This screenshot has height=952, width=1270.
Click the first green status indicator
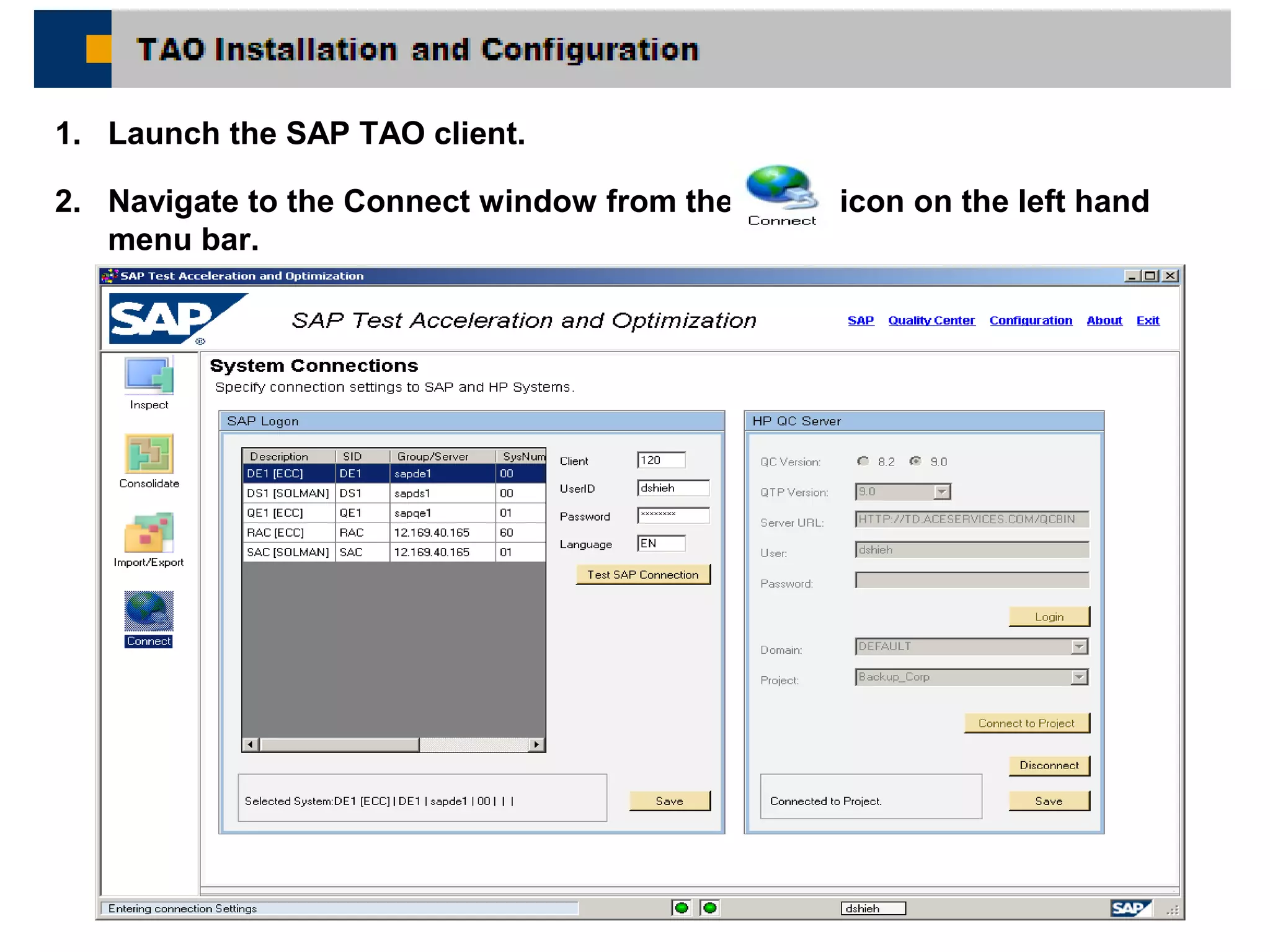click(682, 908)
